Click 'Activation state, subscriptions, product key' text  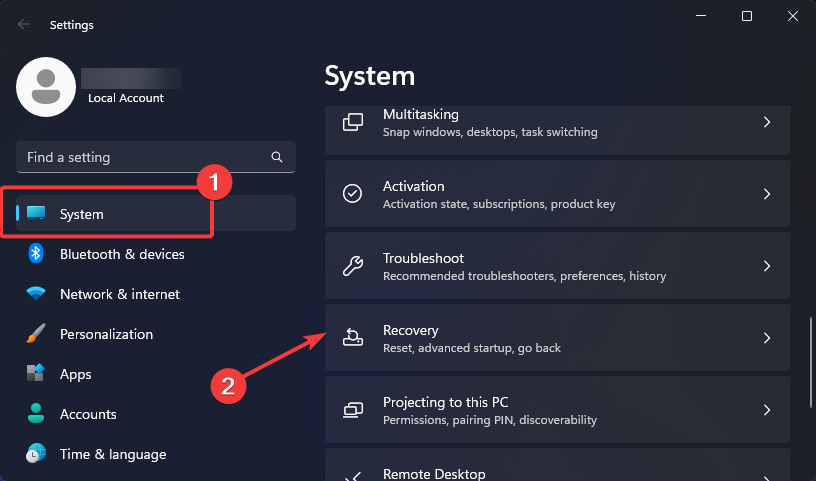coord(499,204)
